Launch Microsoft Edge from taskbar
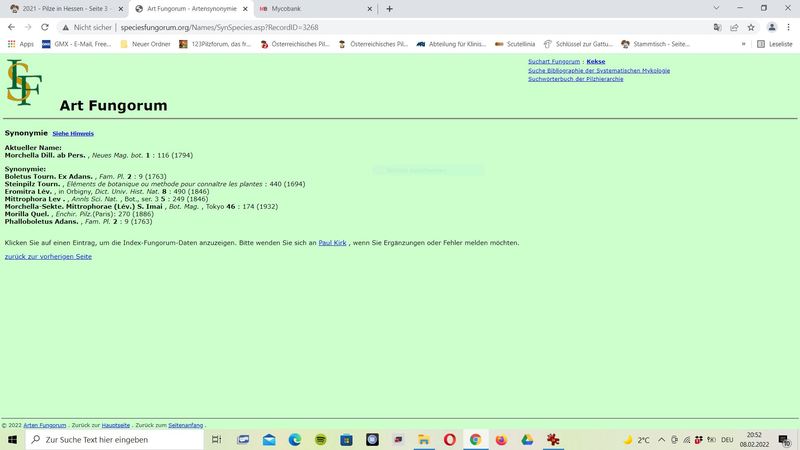The height and width of the screenshot is (450, 800). coord(295,440)
